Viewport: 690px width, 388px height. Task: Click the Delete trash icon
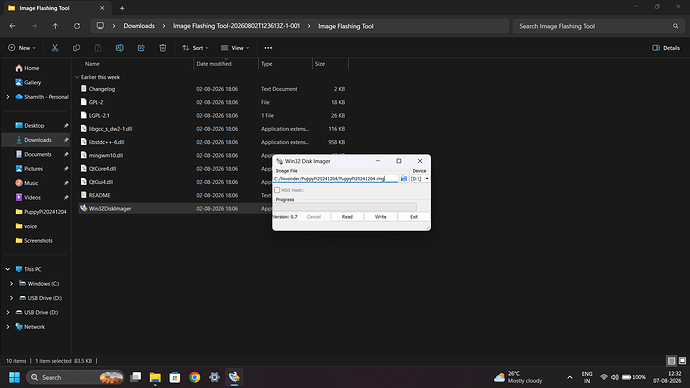coord(162,48)
